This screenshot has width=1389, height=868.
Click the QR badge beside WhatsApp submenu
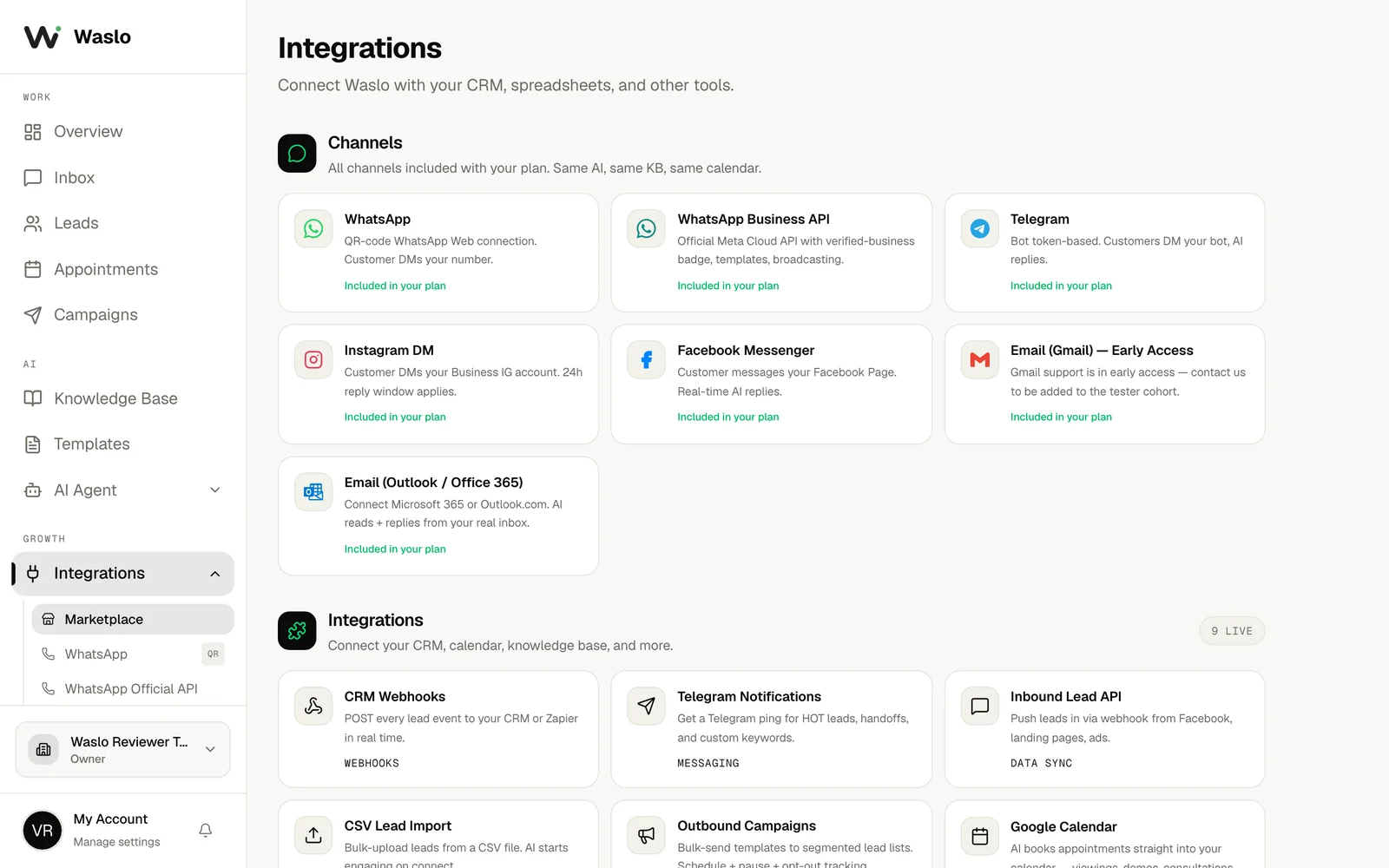pos(214,654)
